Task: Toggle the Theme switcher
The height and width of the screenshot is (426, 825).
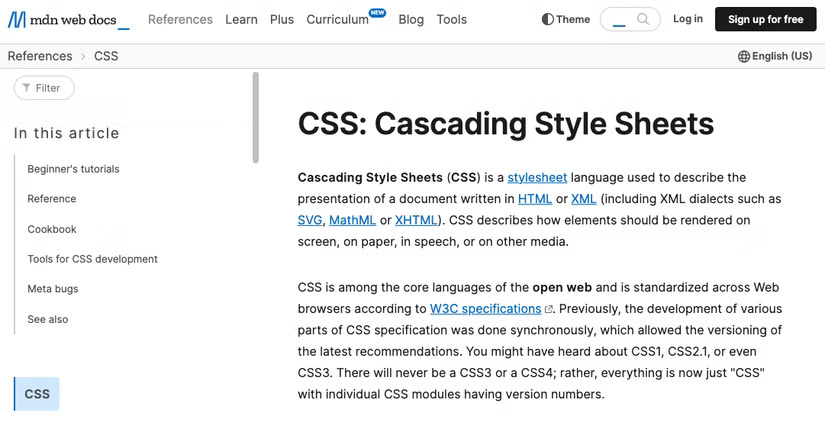Action: pyautogui.click(x=566, y=19)
